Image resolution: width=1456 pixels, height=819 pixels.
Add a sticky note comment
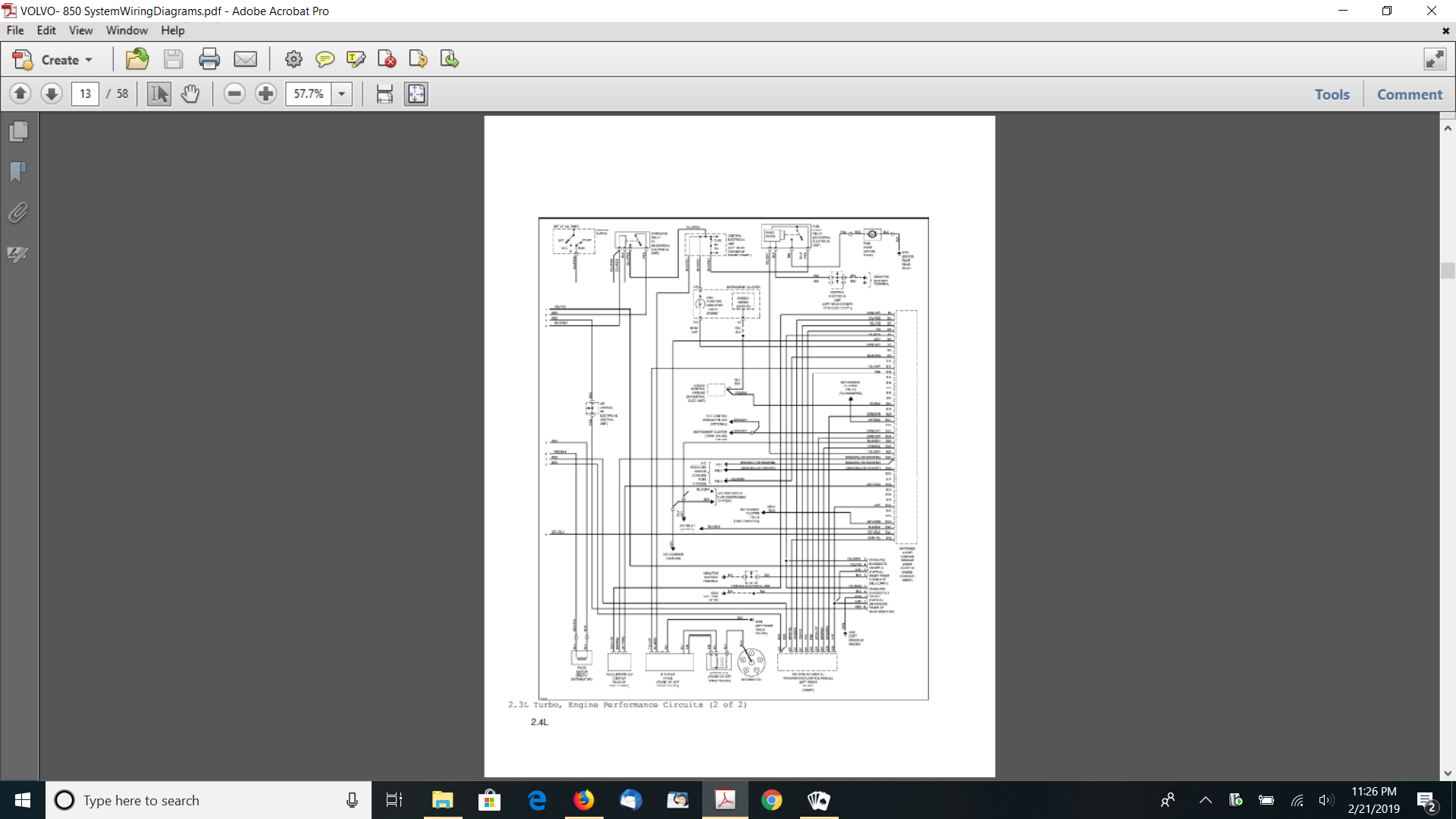325,59
